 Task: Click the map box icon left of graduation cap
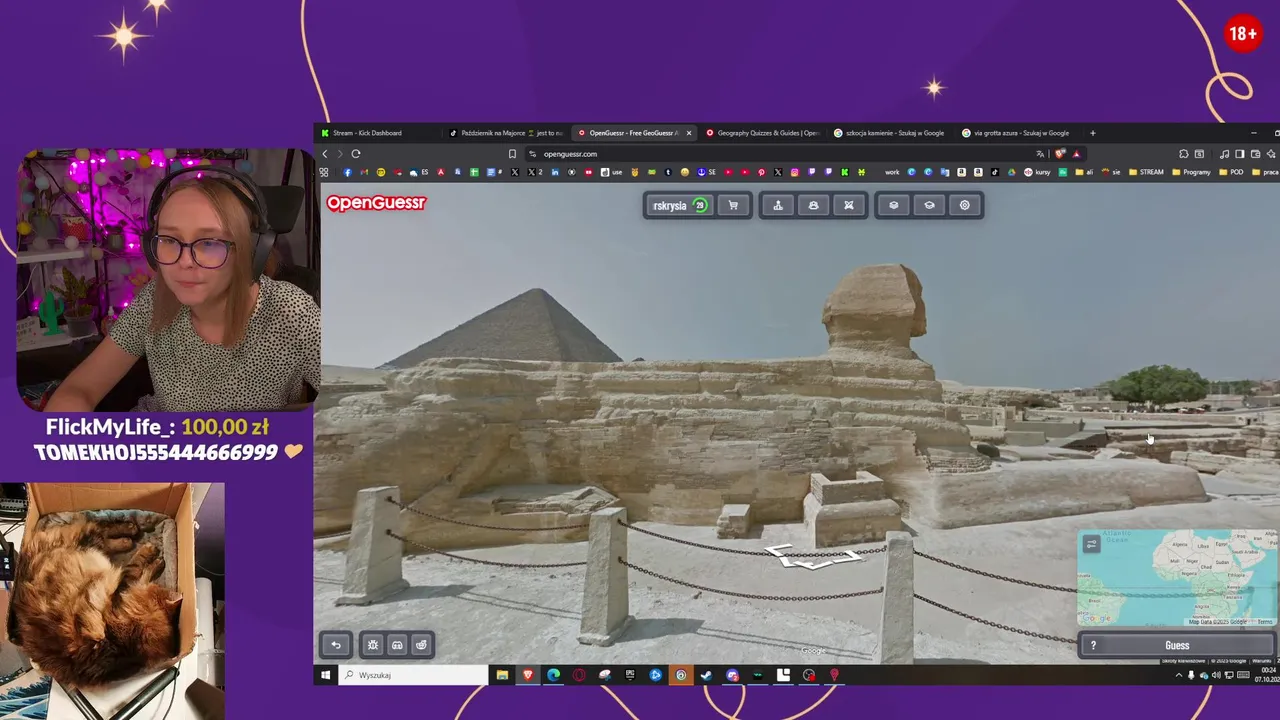[x=894, y=205]
